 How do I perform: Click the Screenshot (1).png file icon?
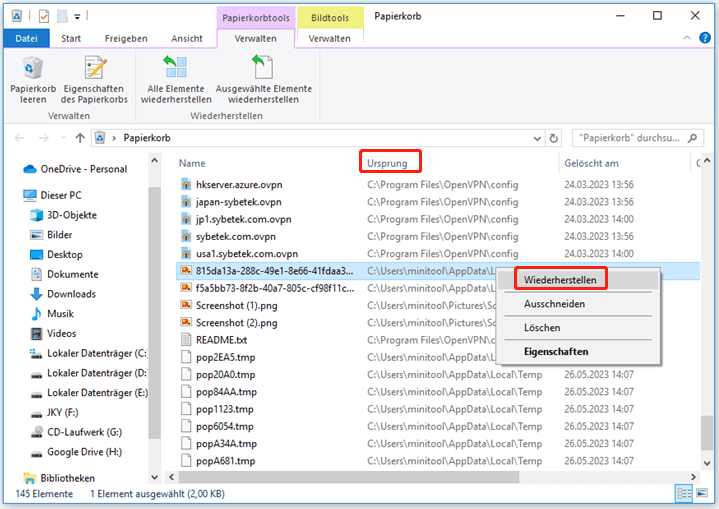pos(186,305)
